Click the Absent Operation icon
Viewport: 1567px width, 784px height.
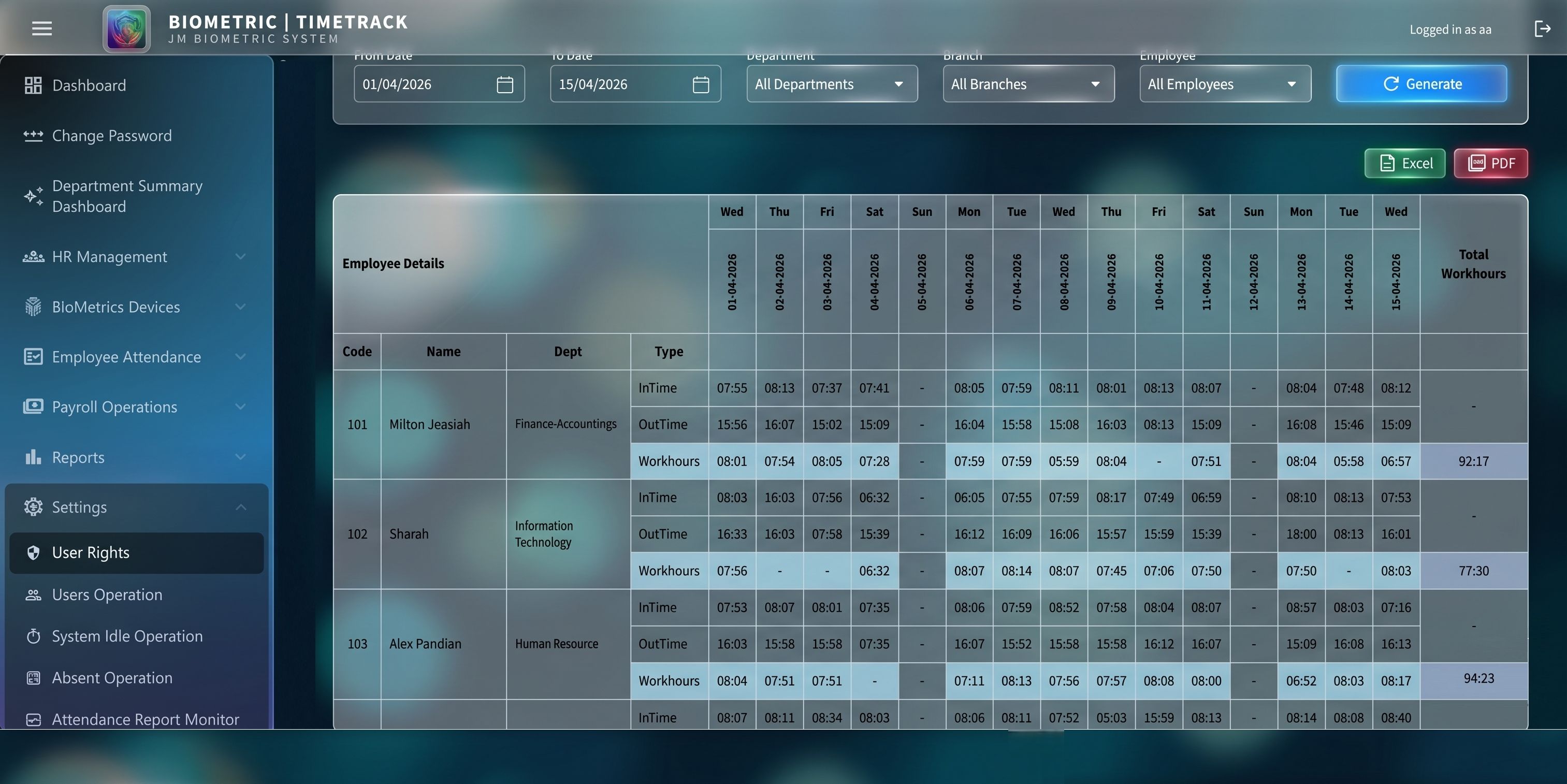pyautogui.click(x=33, y=677)
